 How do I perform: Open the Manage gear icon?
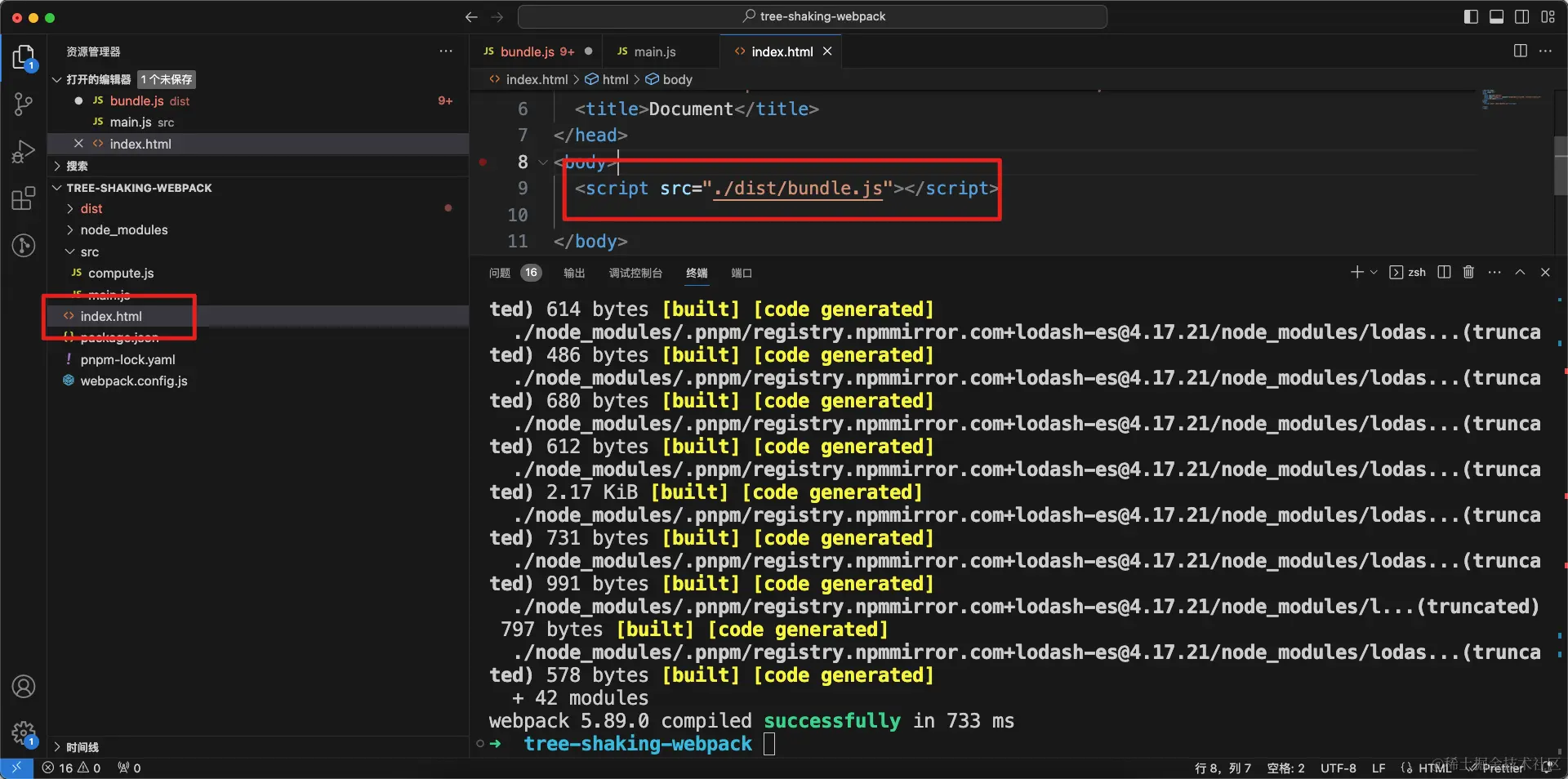click(24, 733)
